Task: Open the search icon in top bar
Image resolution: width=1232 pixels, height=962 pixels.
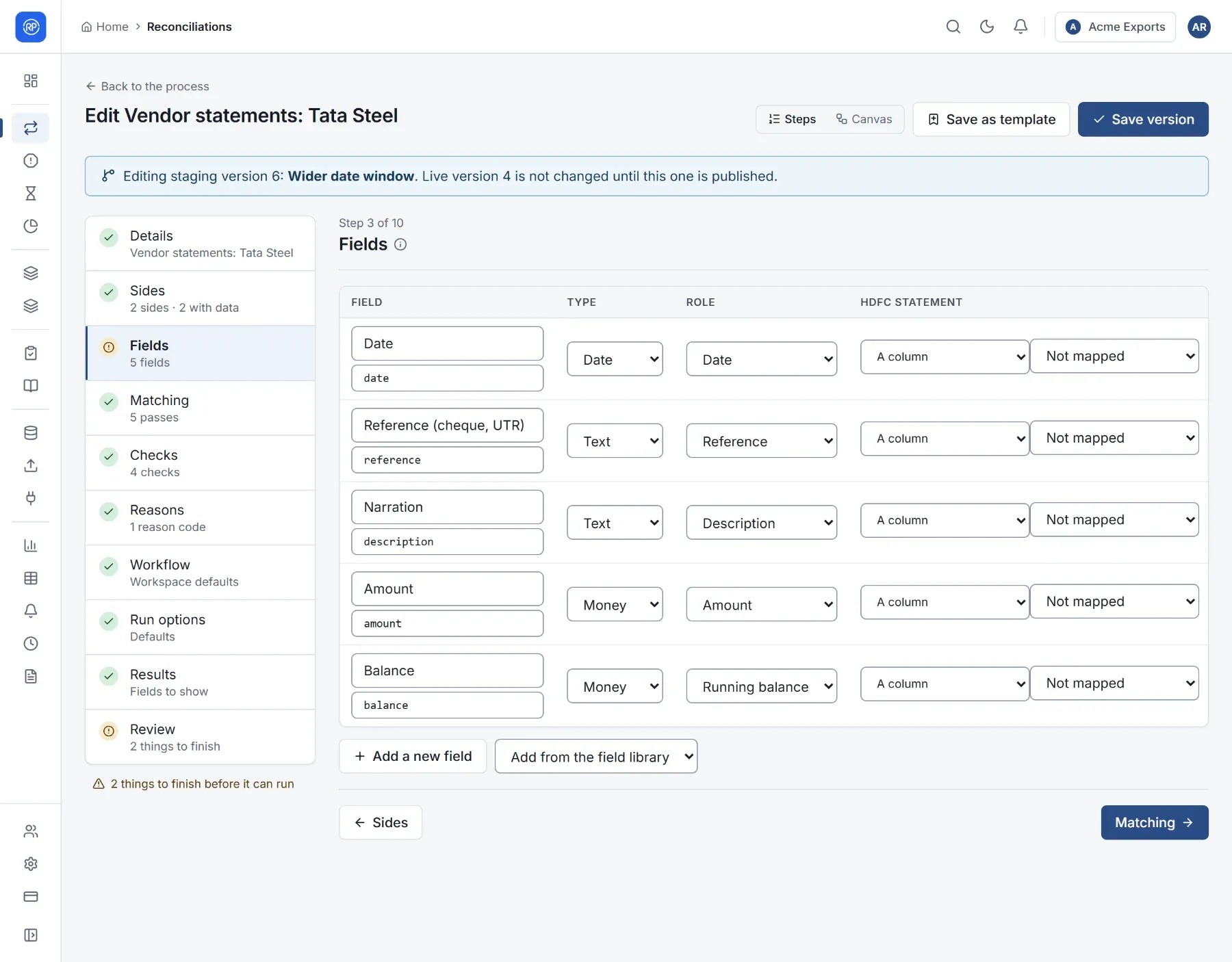Action: click(x=953, y=27)
